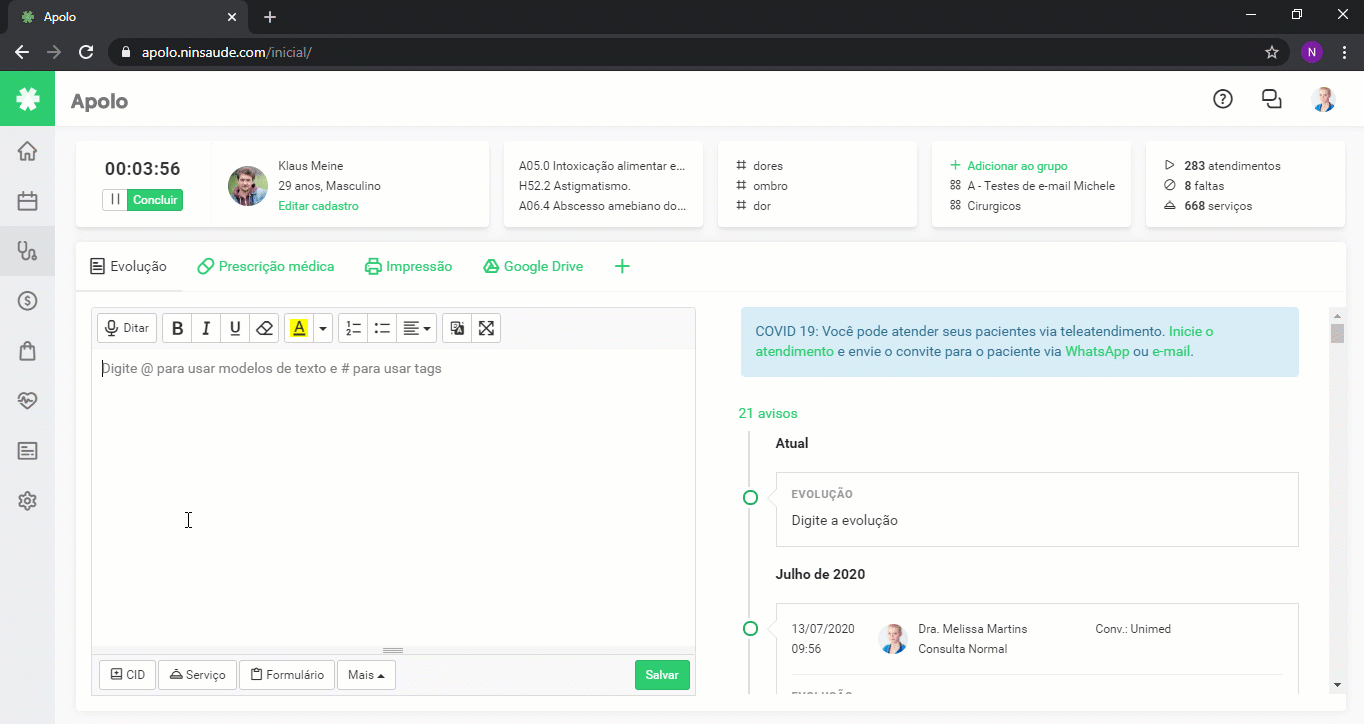Bookmark page with star icon
The image size is (1364, 724).
coord(1272,52)
